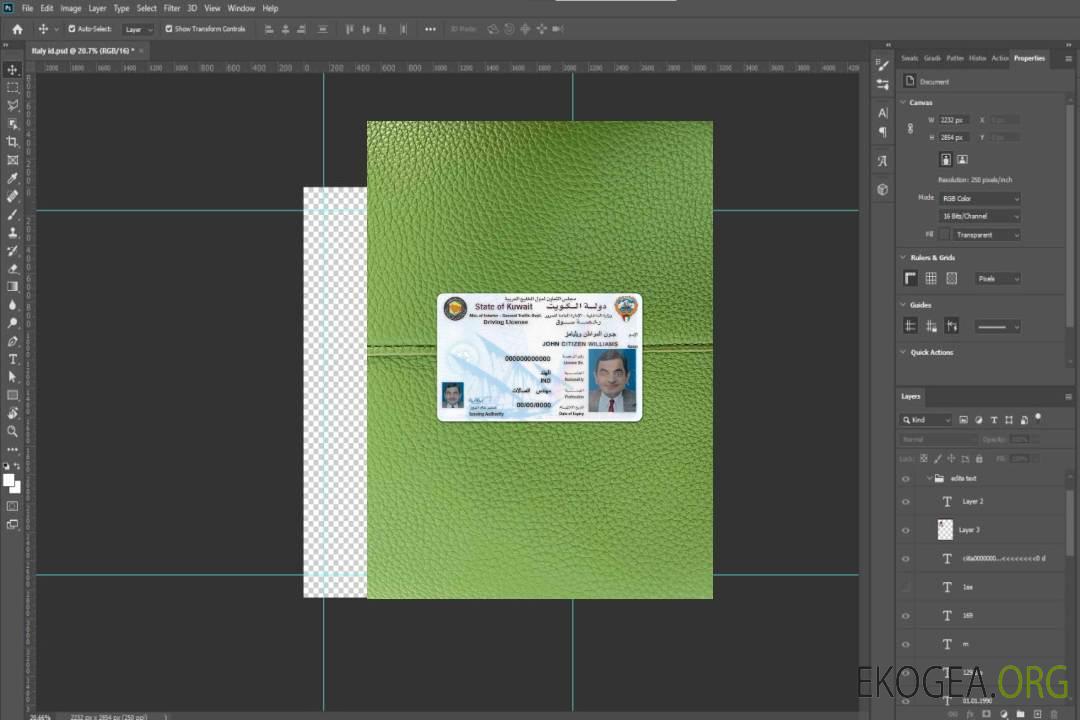Hide the '169' text layer
Viewport: 1080px width, 720px height.
906,616
